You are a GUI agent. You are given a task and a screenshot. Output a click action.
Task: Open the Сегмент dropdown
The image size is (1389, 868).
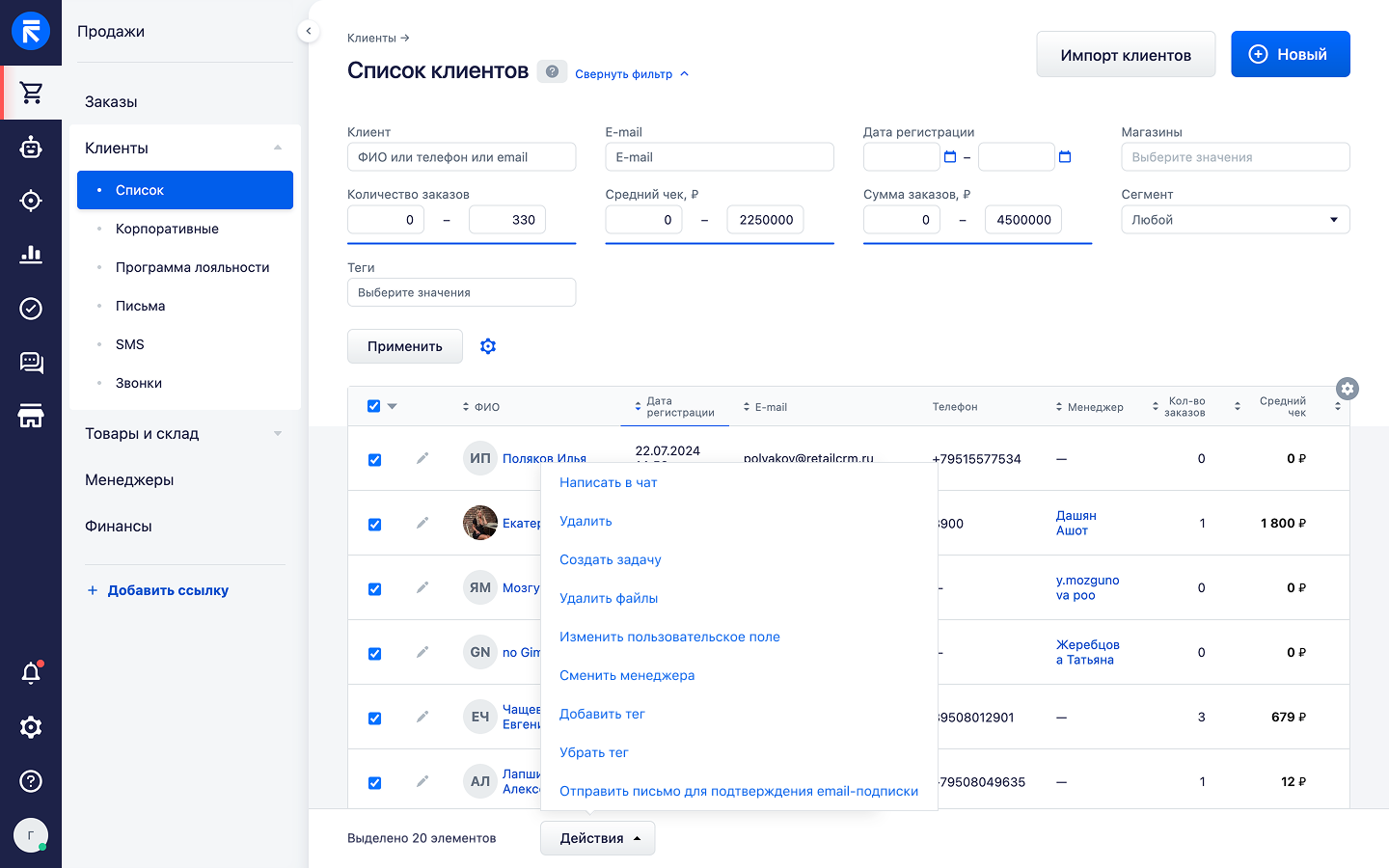pyautogui.click(x=1235, y=220)
